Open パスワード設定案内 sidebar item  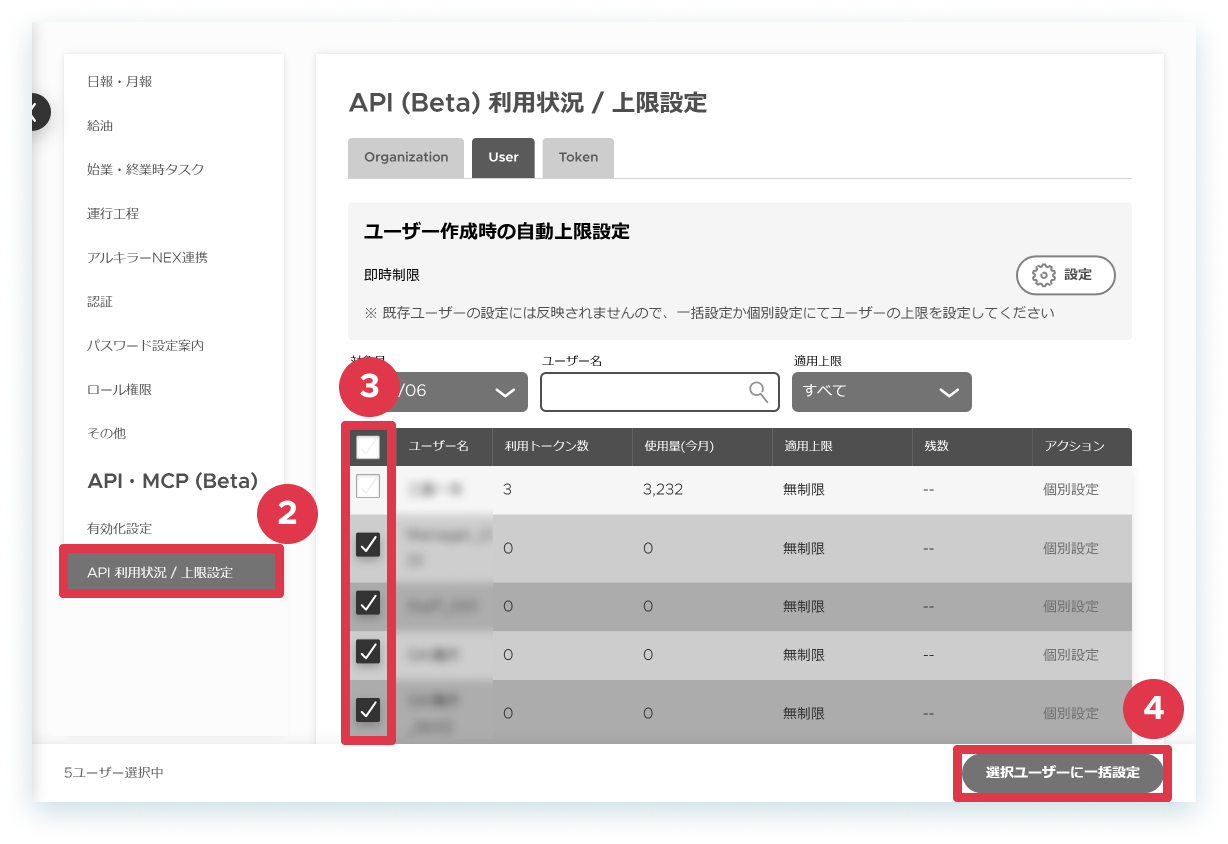point(146,345)
